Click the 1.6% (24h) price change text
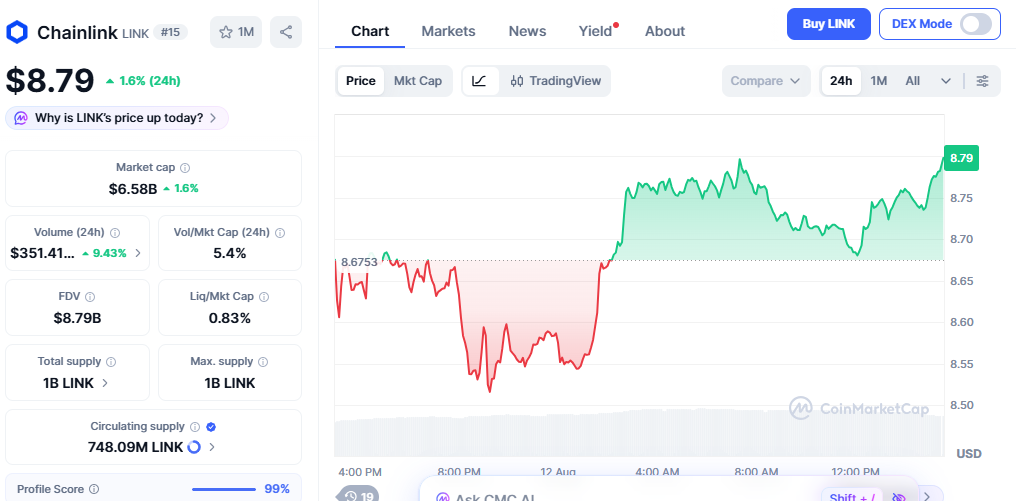This screenshot has width=1016, height=501. [150, 81]
